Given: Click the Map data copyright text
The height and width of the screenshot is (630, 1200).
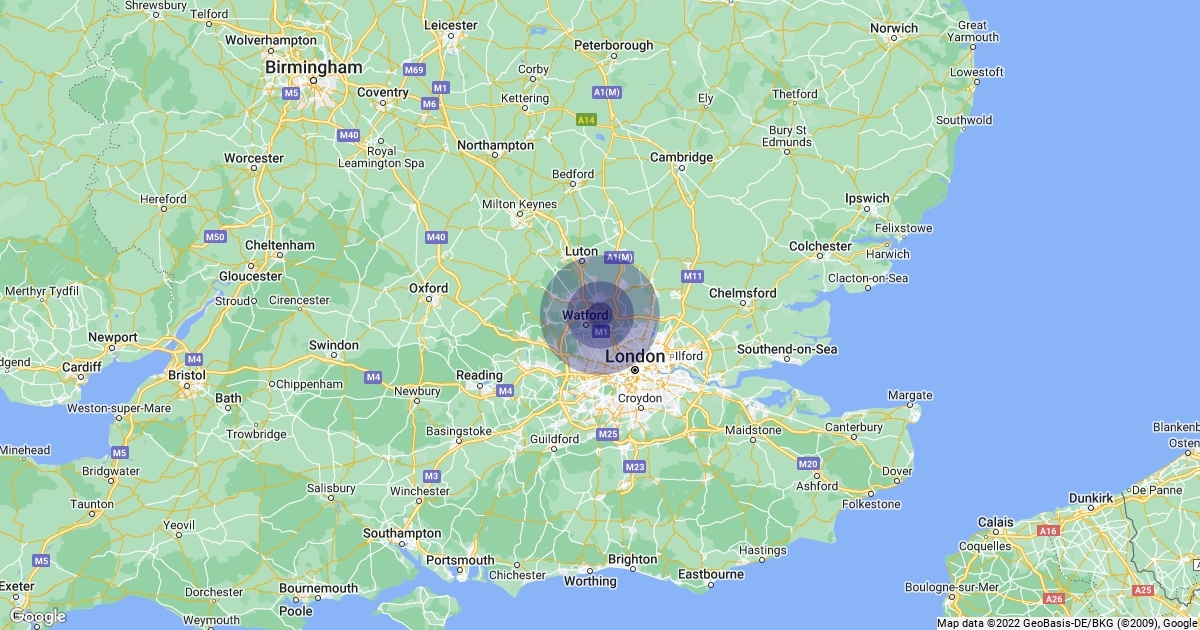Looking at the screenshot, I should [x=1067, y=623].
